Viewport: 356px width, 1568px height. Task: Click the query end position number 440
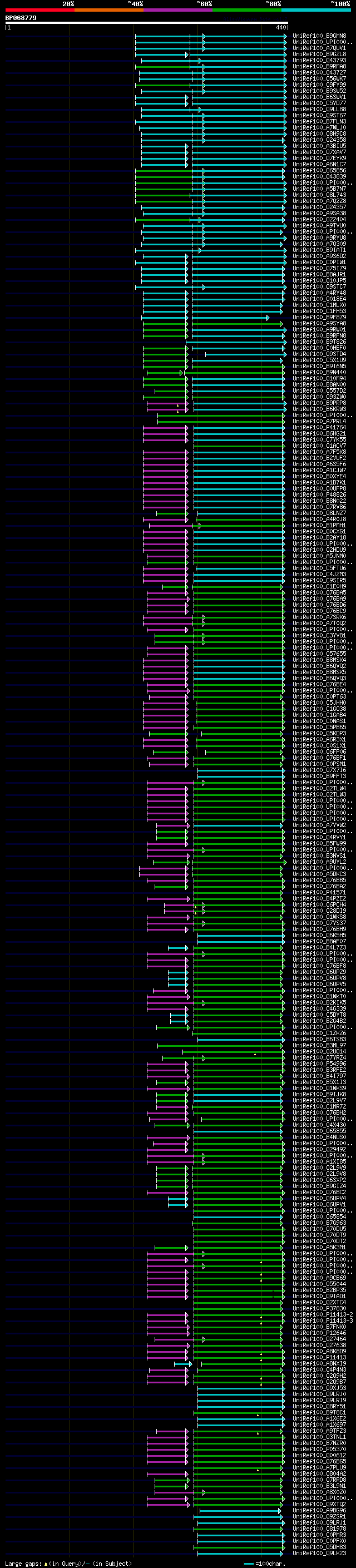point(280,27)
